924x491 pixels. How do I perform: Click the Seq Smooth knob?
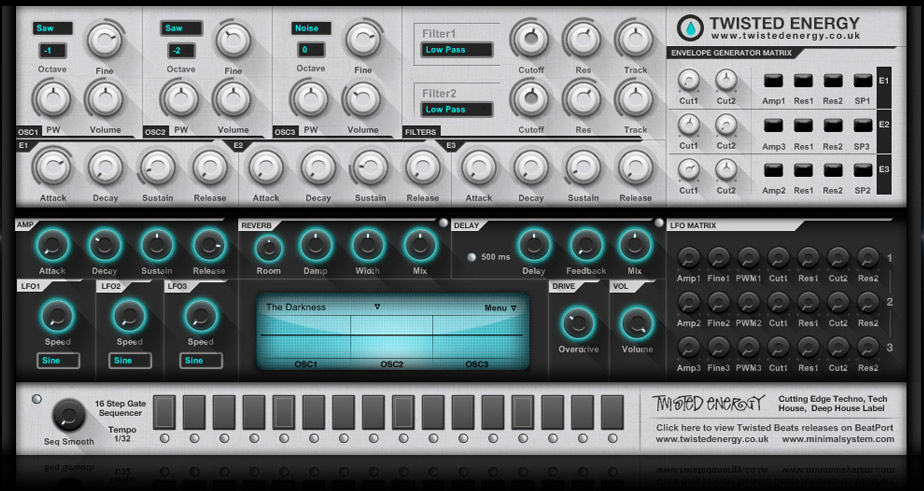pyautogui.click(x=69, y=416)
